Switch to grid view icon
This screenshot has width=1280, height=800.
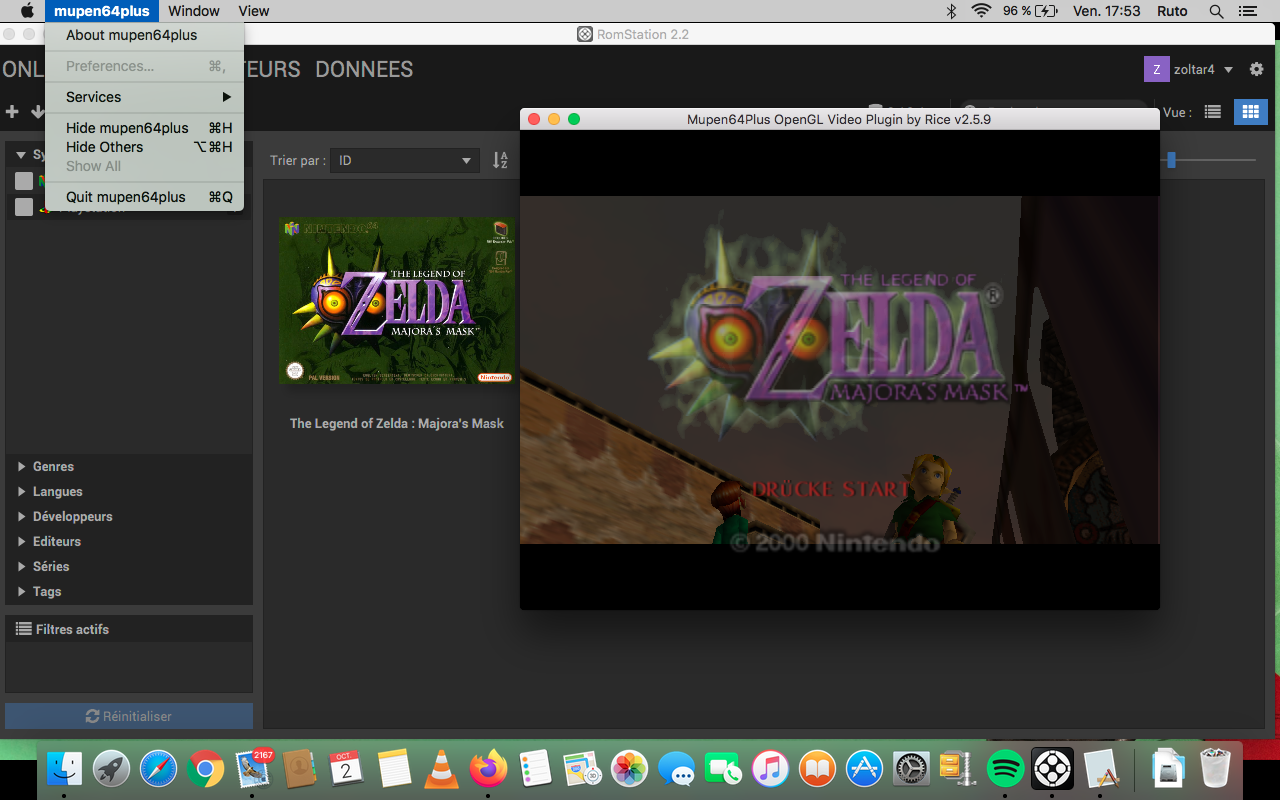point(1250,112)
